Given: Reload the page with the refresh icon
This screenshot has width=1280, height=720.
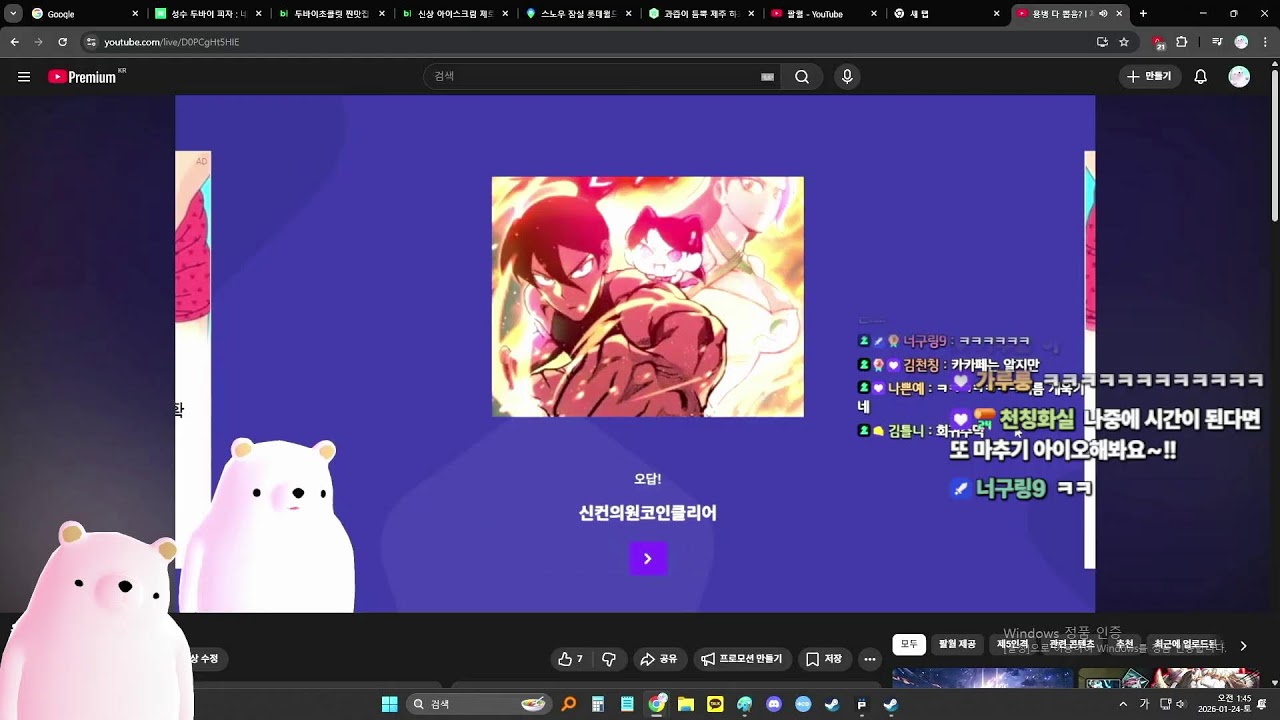Looking at the screenshot, I should coord(63,42).
